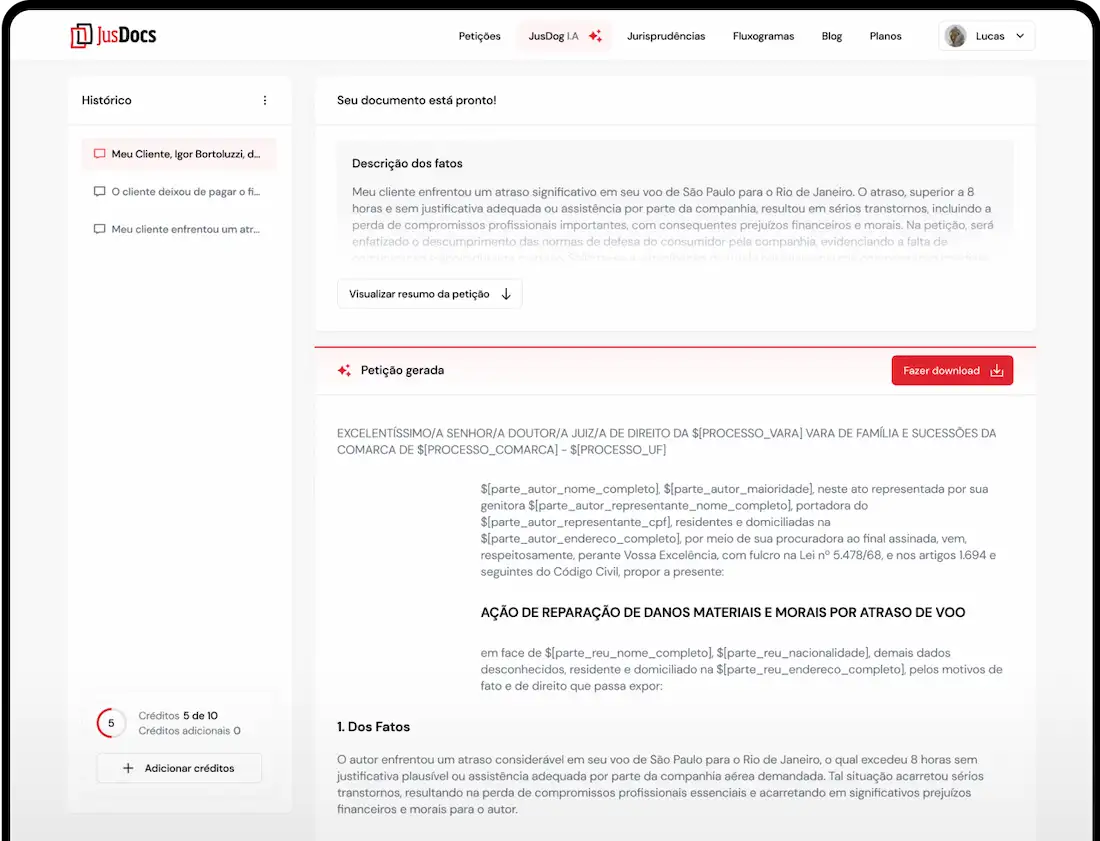This screenshot has width=1100, height=841.
Task: Click the Fazer download button
Action: tap(952, 370)
